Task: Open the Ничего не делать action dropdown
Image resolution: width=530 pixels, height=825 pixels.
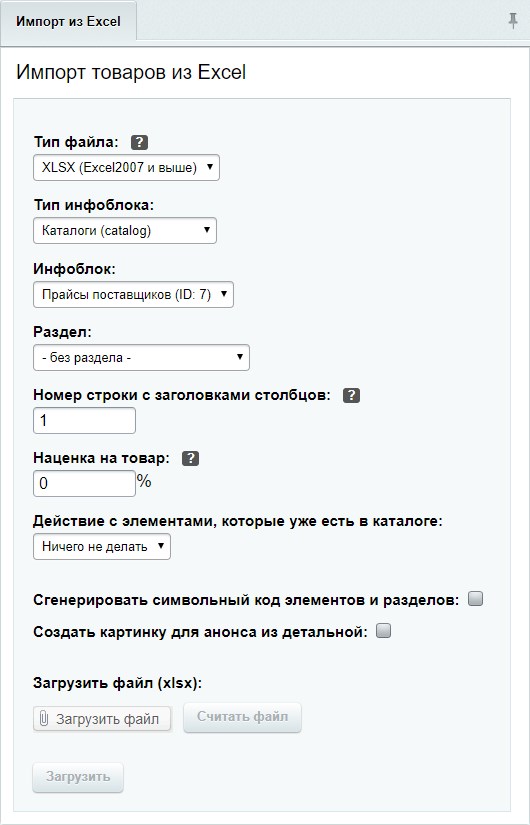Action: (102, 547)
